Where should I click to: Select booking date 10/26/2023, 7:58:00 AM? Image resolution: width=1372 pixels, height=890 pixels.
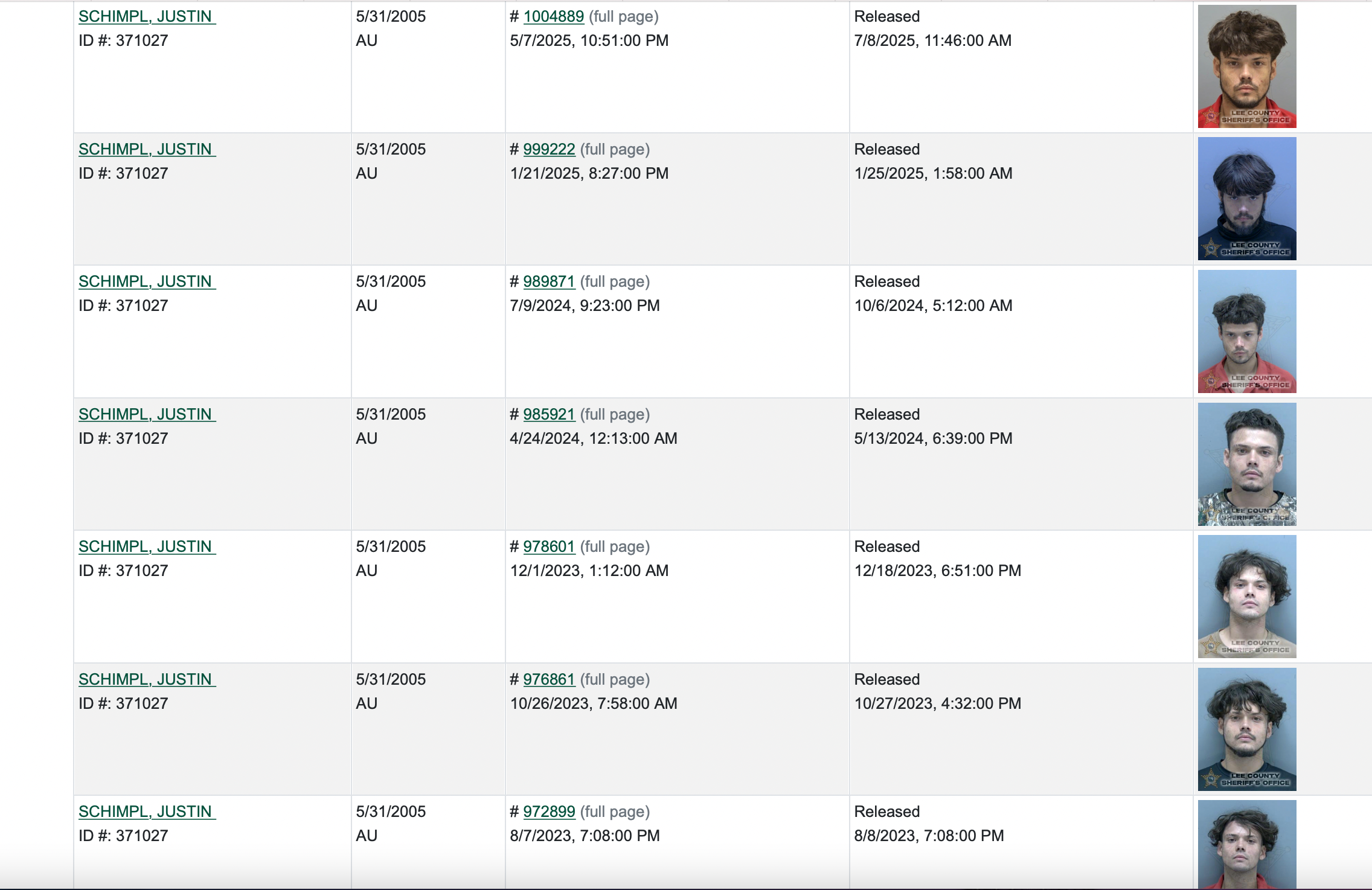(x=594, y=703)
